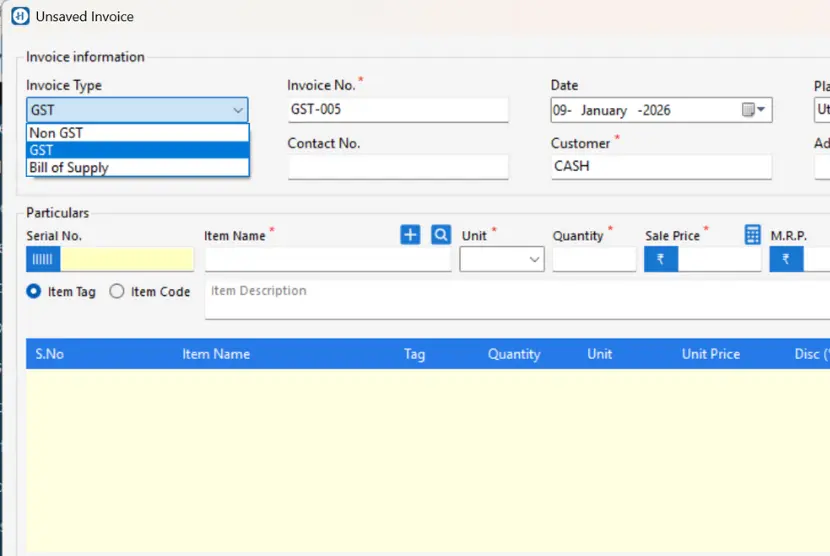The width and height of the screenshot is (830, 556).
Task: Collapse the Invoice Type dropdown
Action: pos(237,110)
